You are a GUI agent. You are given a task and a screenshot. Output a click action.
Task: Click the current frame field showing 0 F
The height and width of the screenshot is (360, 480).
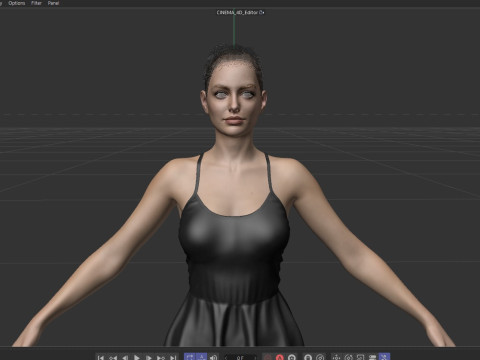[240, 358]
